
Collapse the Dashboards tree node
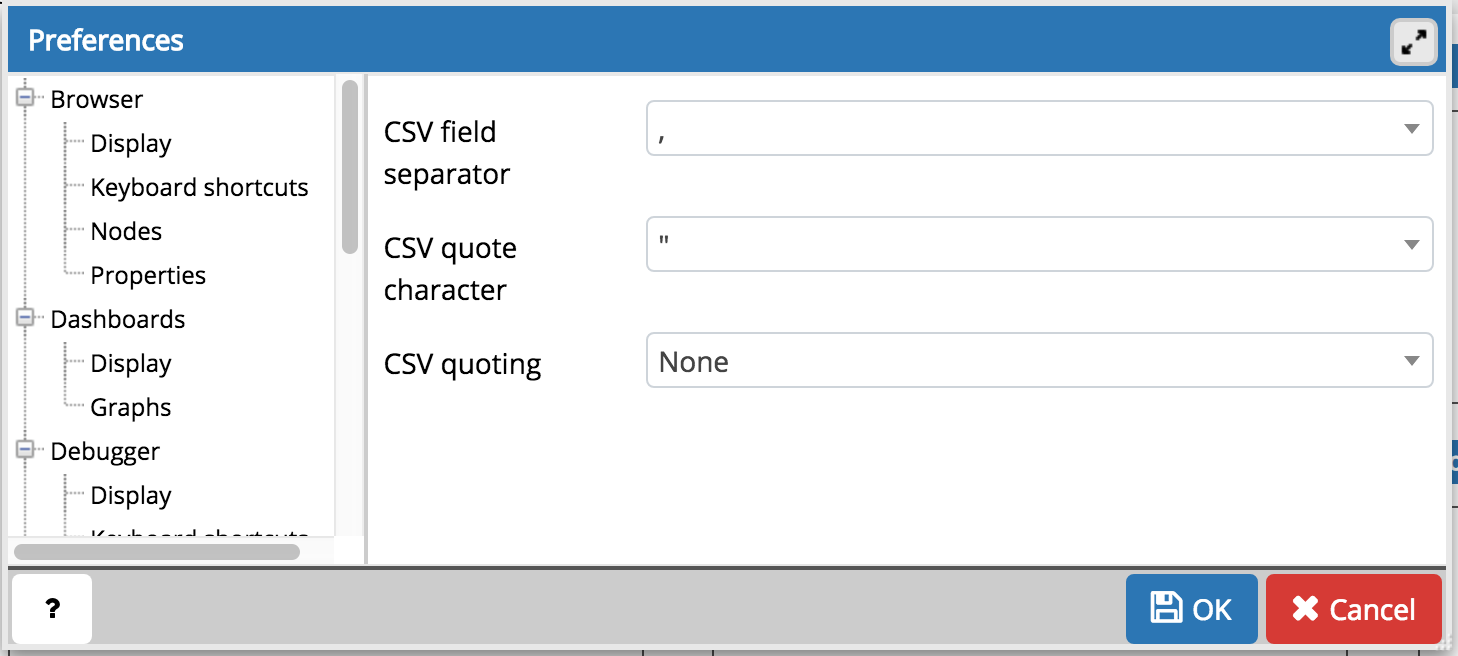coord(25,318)
